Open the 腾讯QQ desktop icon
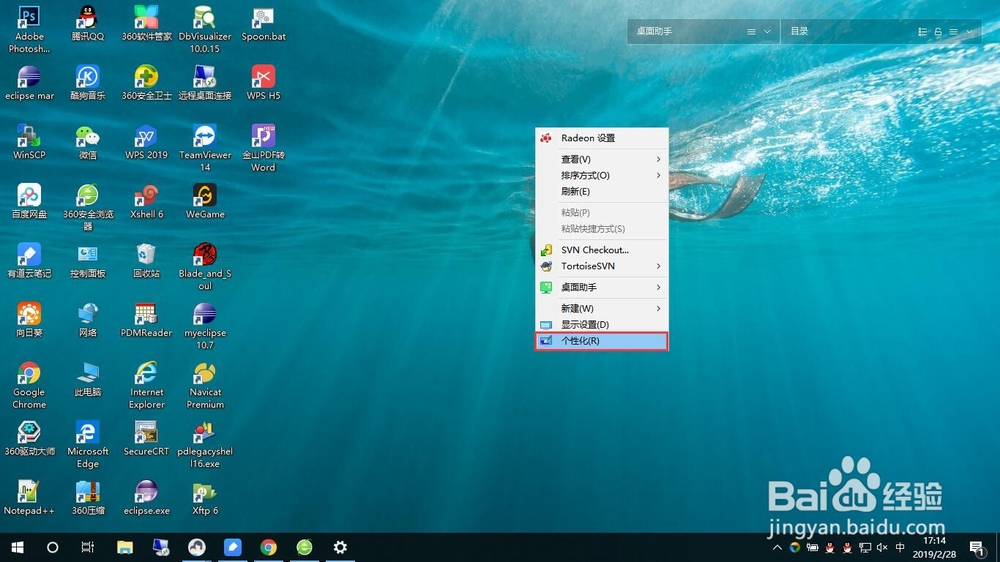The height and width of the screenshot is (562, 1000). 87,24
